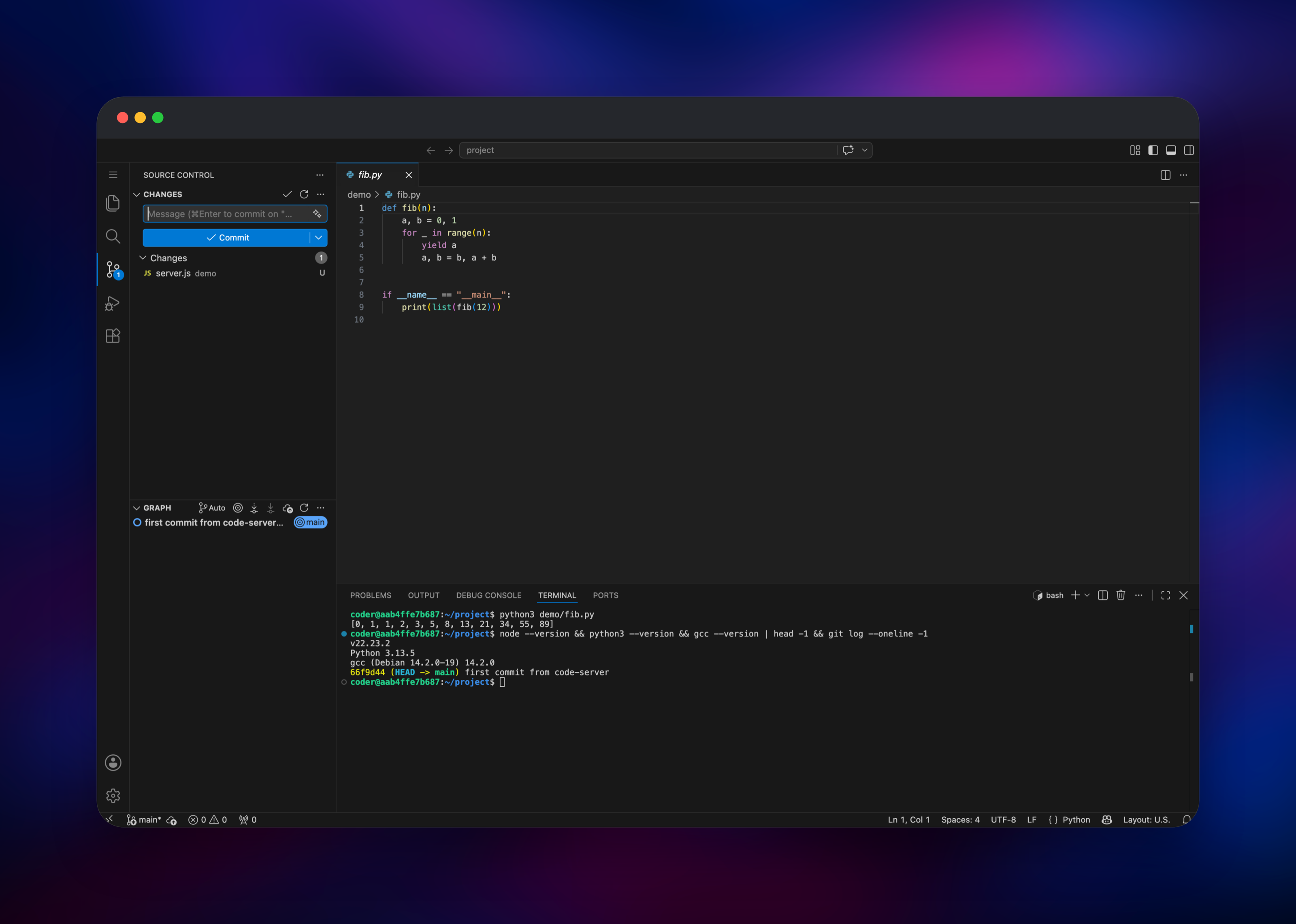Click the UTF-8 encoding indicator
1296x924 pixels.
click(1003, 819)
